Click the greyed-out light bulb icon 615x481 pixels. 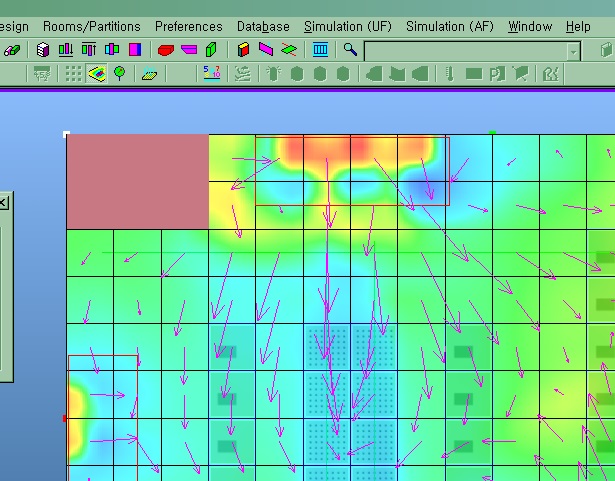point(273,74)
